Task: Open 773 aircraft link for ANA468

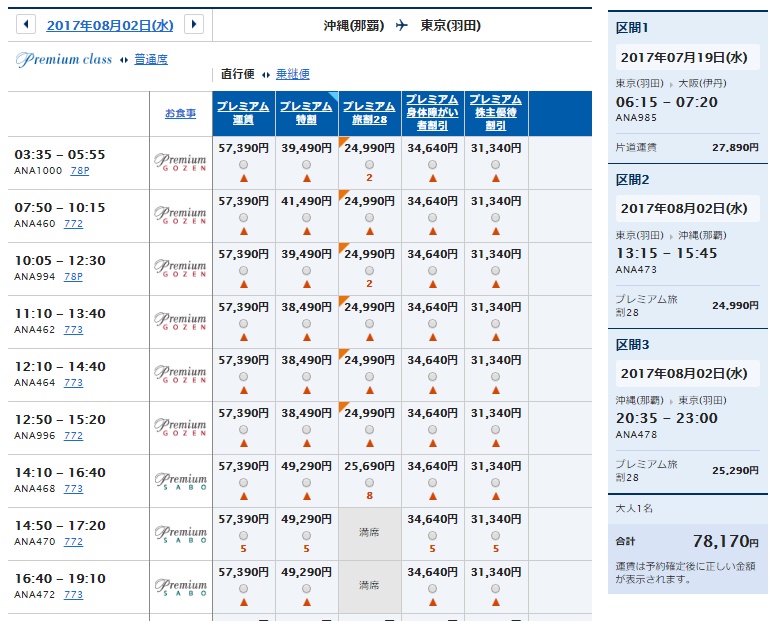Action: (x=73, y=488)
